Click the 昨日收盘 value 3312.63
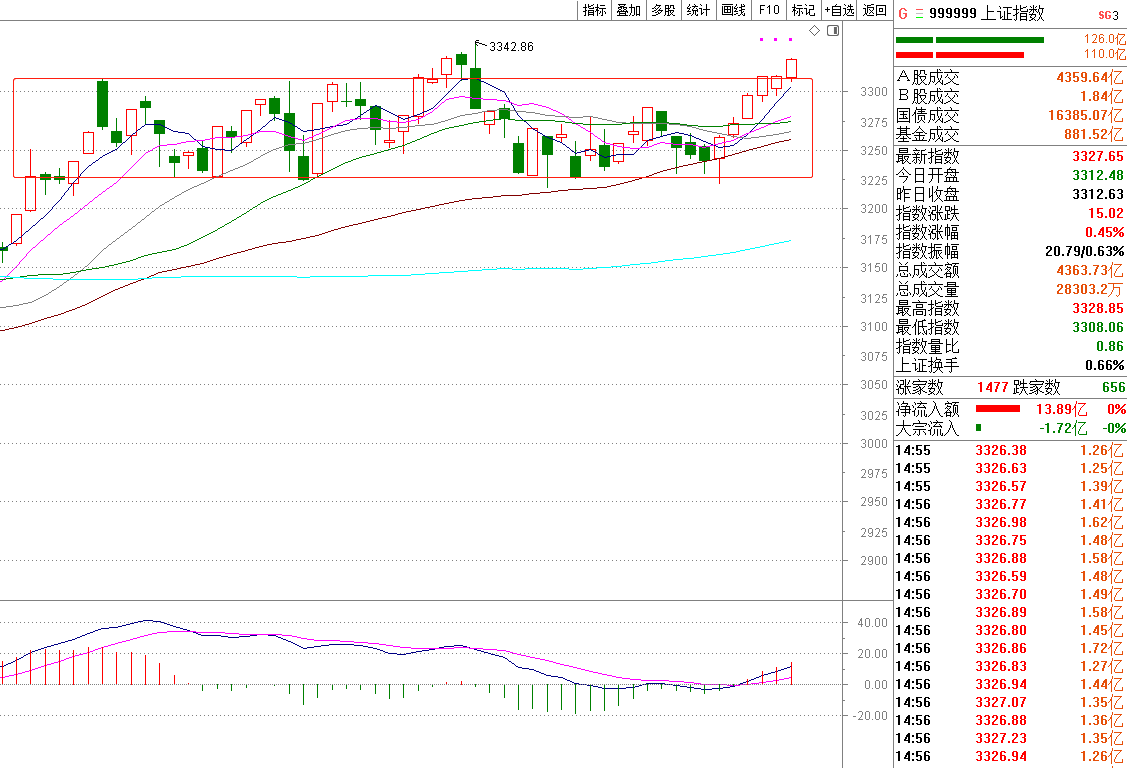The width and height of the screenshot is (1127, 768). [x=1098, y=195]
